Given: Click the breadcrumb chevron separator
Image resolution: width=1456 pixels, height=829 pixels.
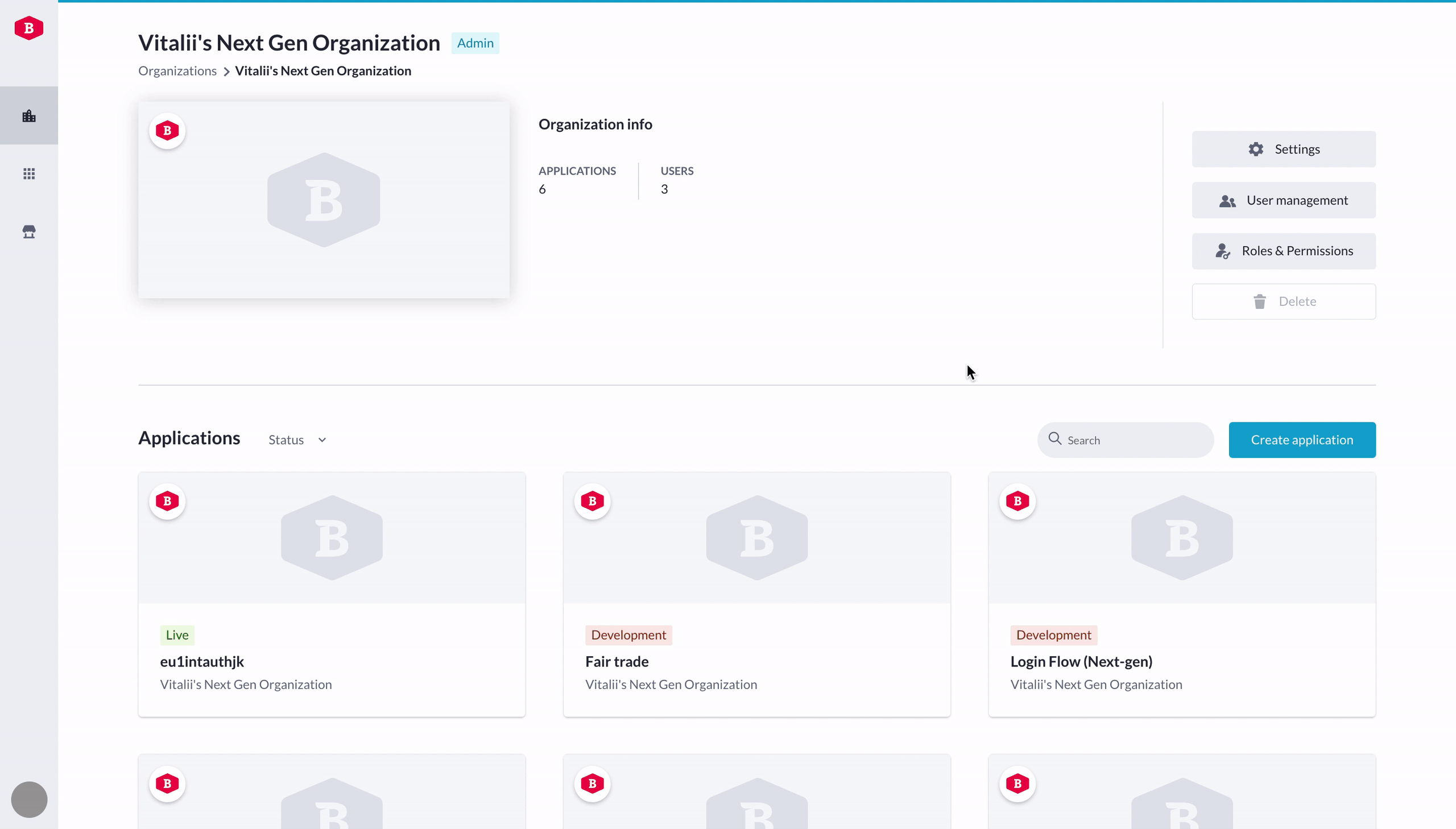Looking at the screenshot, I should [x=226, y=72].
